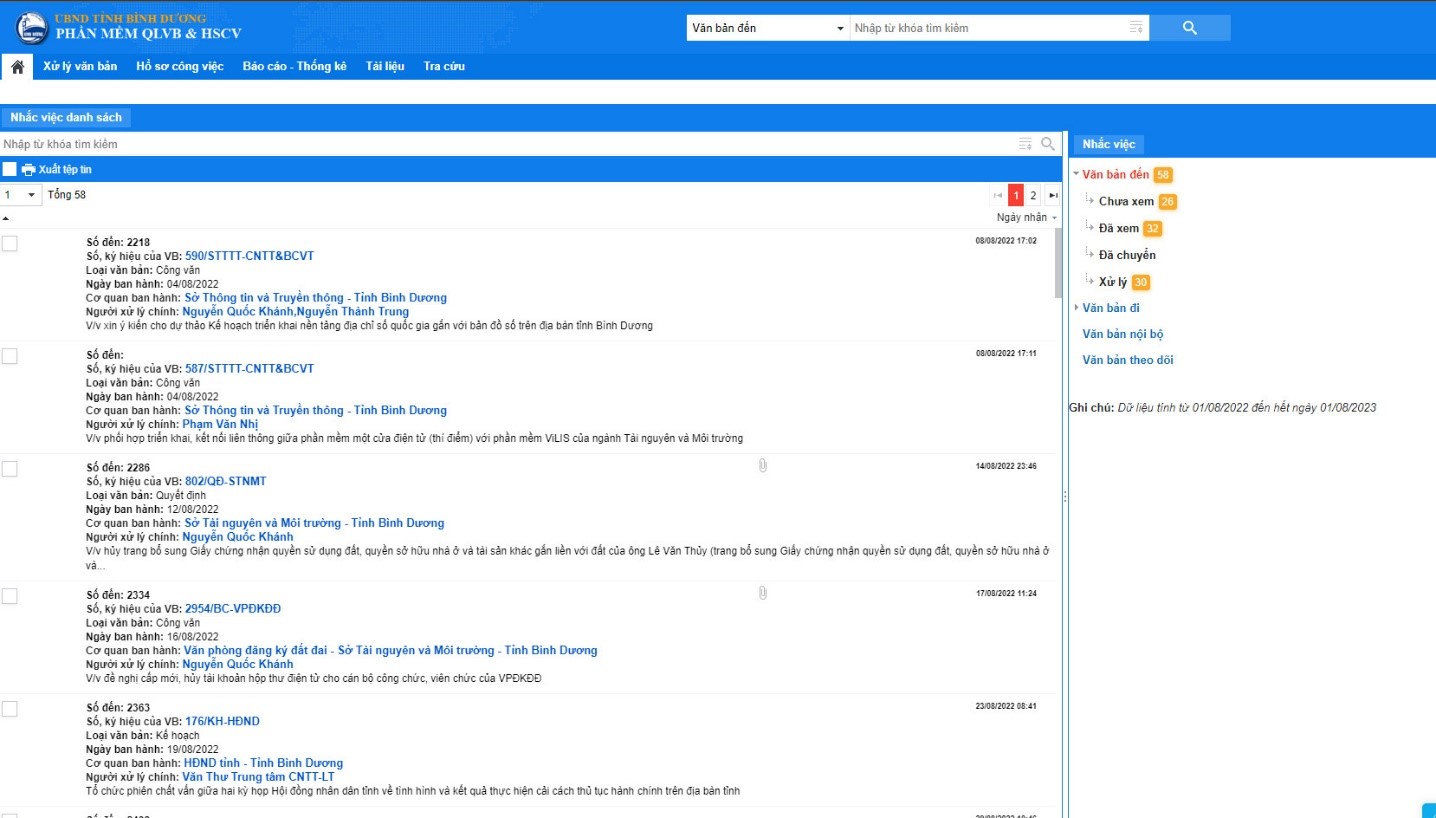Jump to last page using pagination arrow
The width and height of the screenshot is (1436, 818).
point(1053,195)
